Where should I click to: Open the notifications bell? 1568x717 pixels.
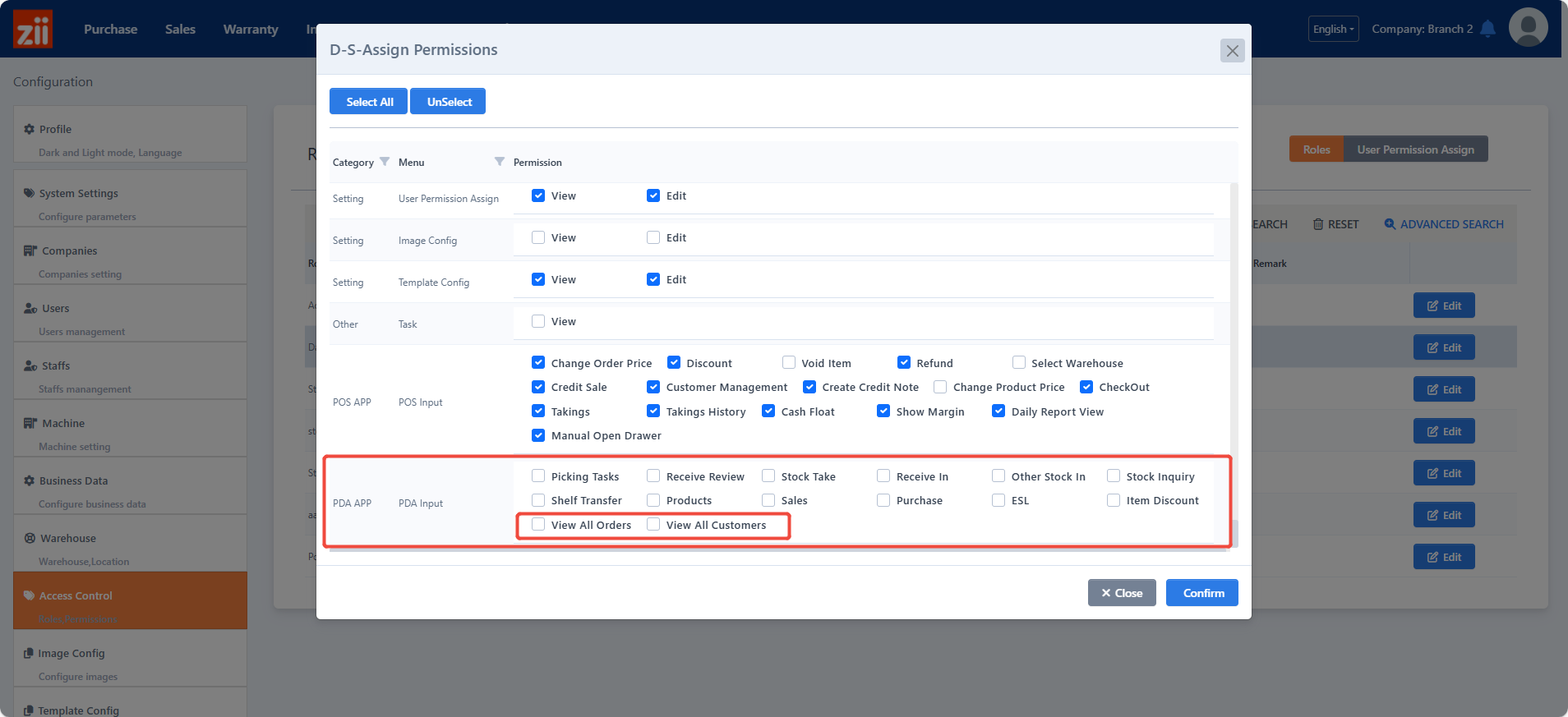pyautogui.click(x=1487, y=29)
